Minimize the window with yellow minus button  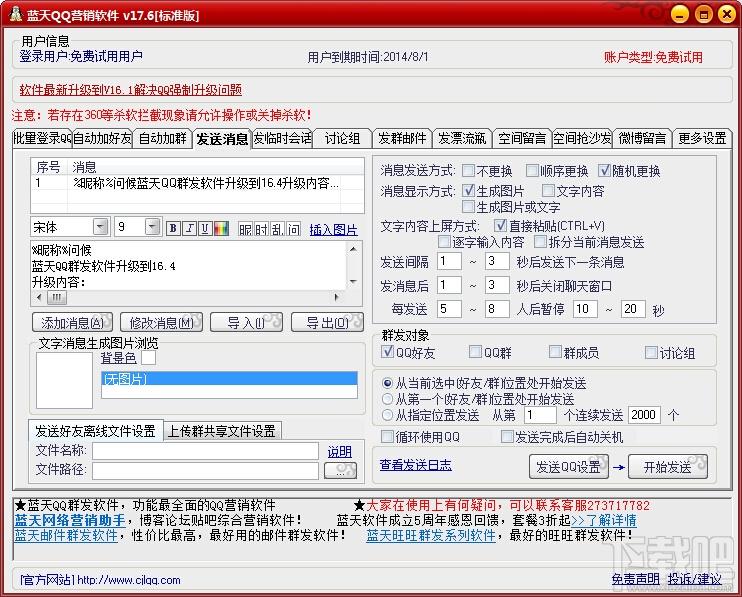tap(680, 14)
